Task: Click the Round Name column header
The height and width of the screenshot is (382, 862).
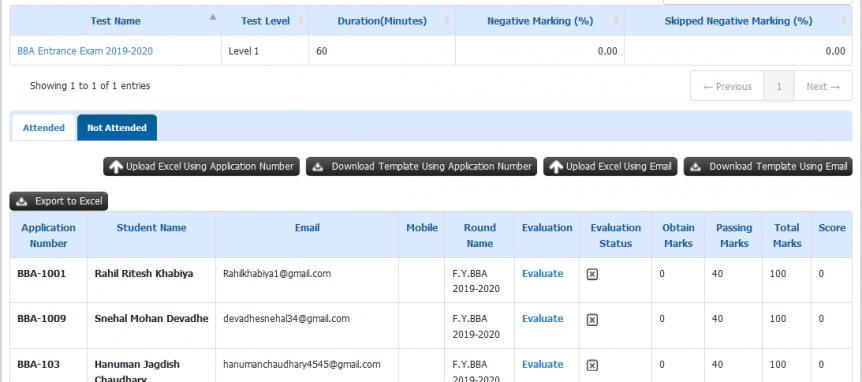Action: (x=479, y=235)
